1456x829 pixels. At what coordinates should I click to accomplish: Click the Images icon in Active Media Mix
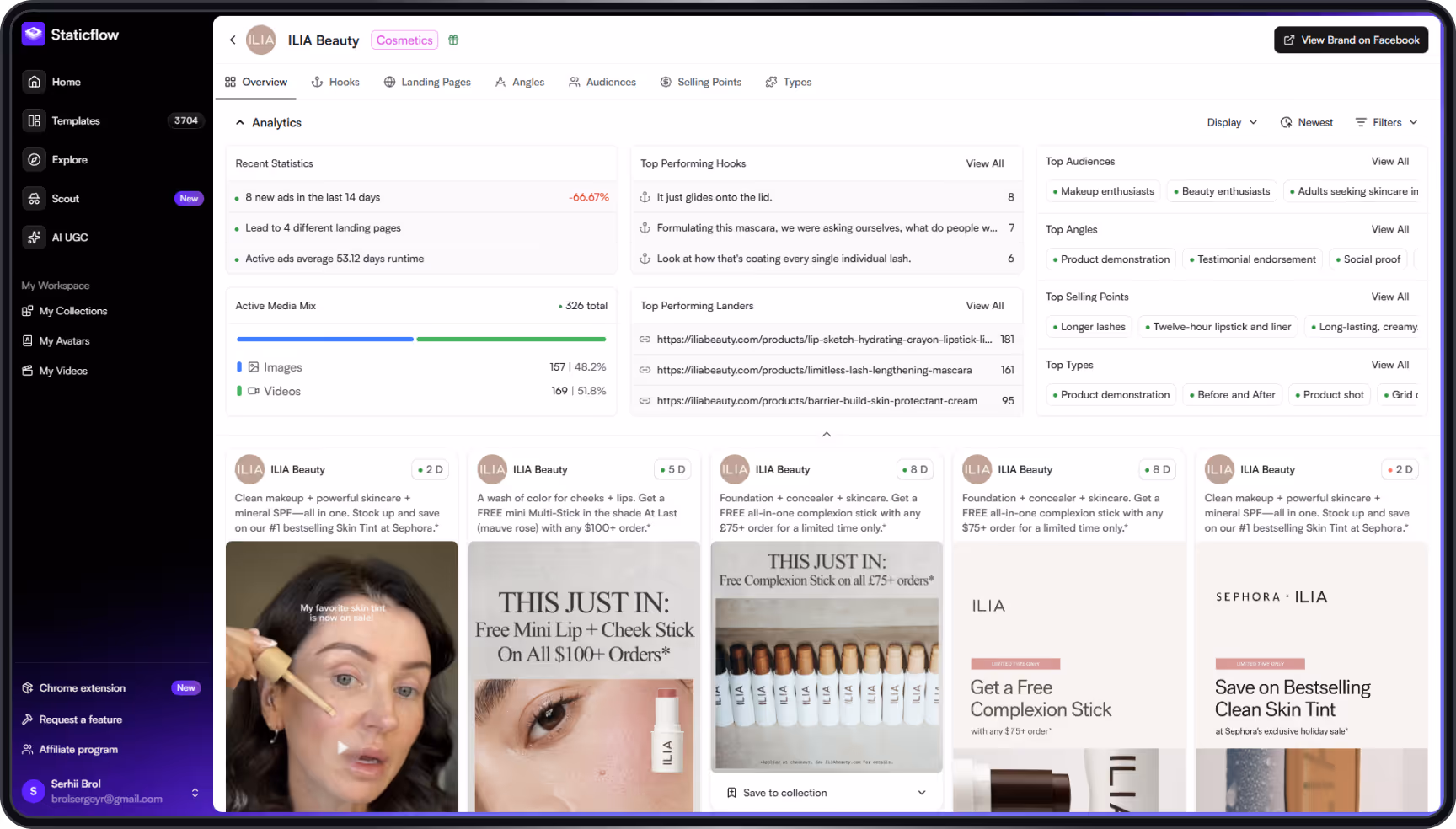coord(254,367)
